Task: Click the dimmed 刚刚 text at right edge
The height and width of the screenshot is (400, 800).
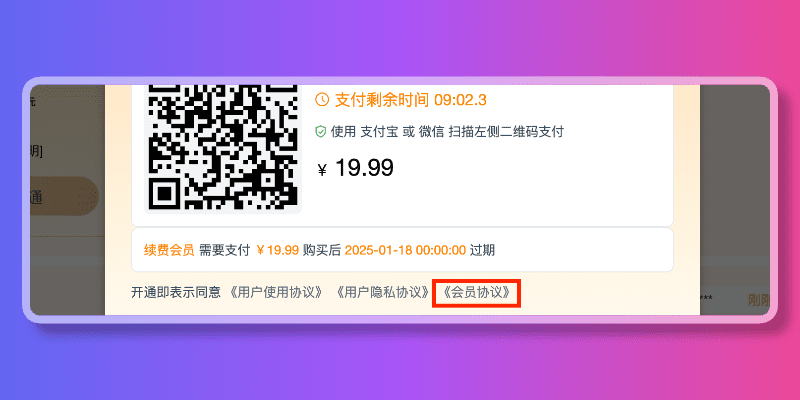Action: pyautogui.click(x=759, y=300)
